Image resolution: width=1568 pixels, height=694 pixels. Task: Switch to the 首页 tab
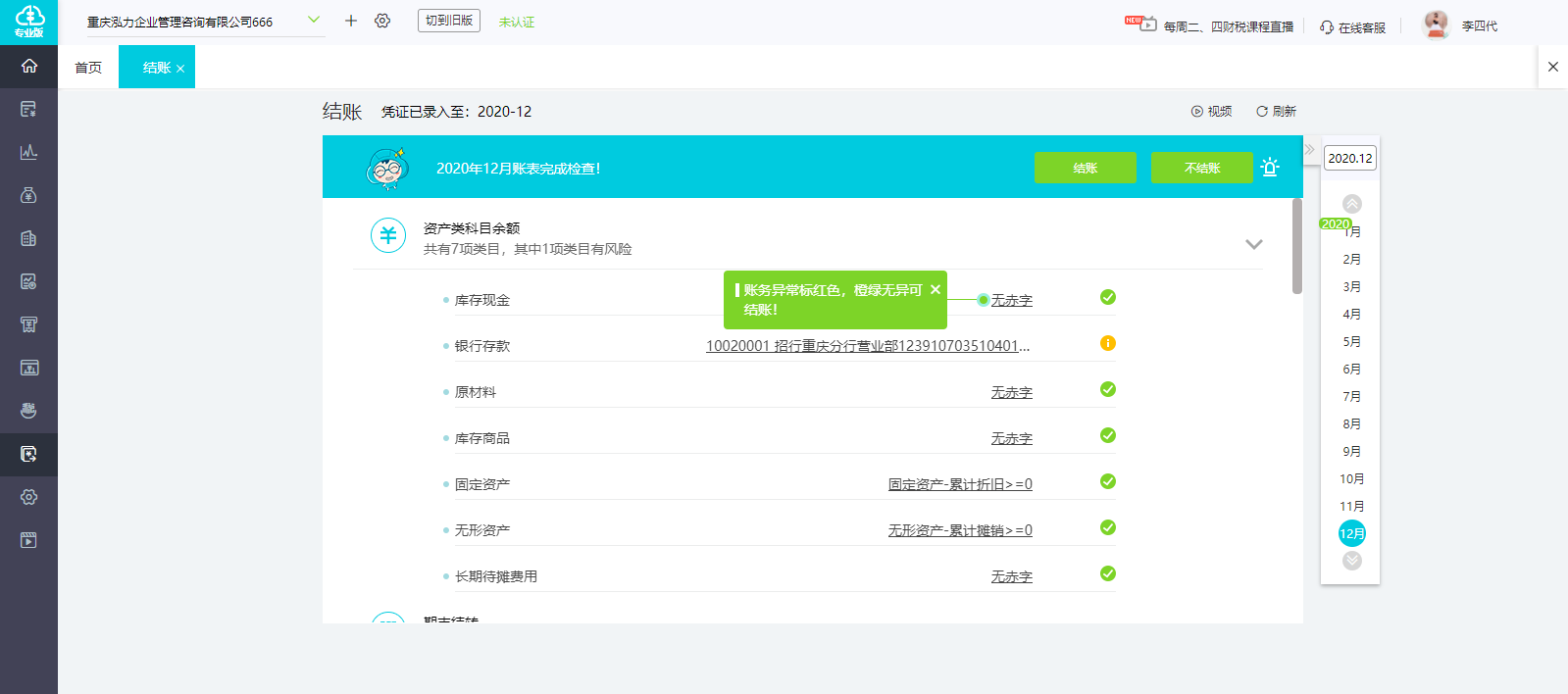[88, 68]
